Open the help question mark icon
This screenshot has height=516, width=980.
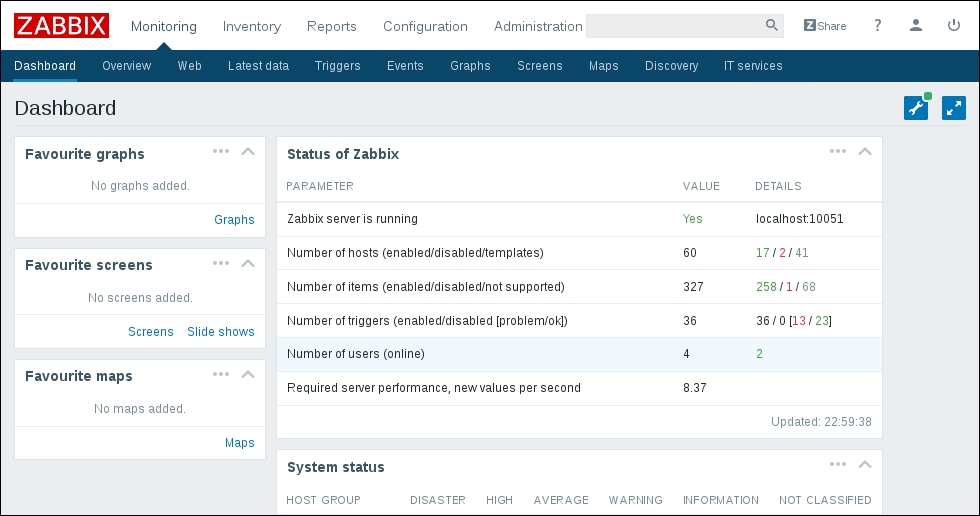coord(878,26)
